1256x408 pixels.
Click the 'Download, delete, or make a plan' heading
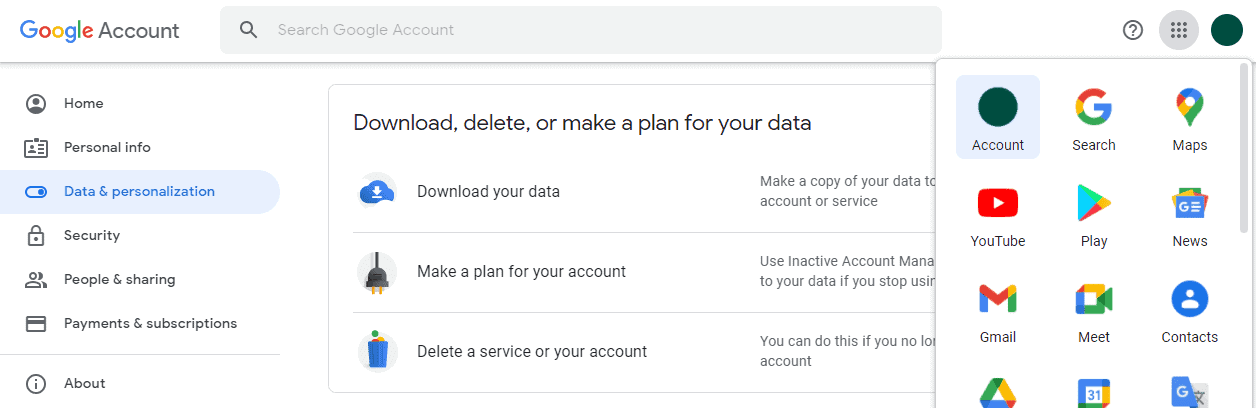(582, 123)
